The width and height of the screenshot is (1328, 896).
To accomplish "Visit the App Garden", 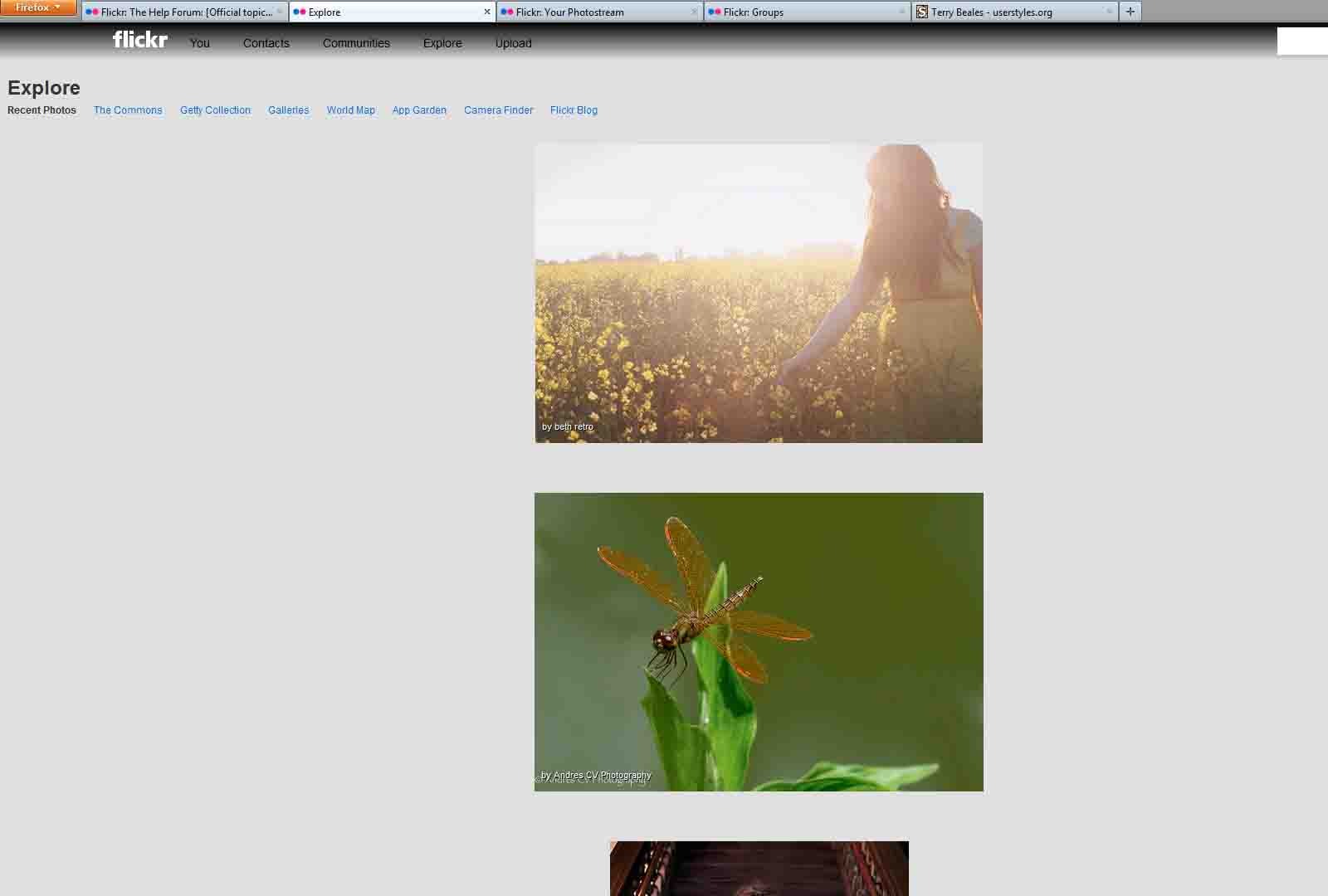I will 419,110.
